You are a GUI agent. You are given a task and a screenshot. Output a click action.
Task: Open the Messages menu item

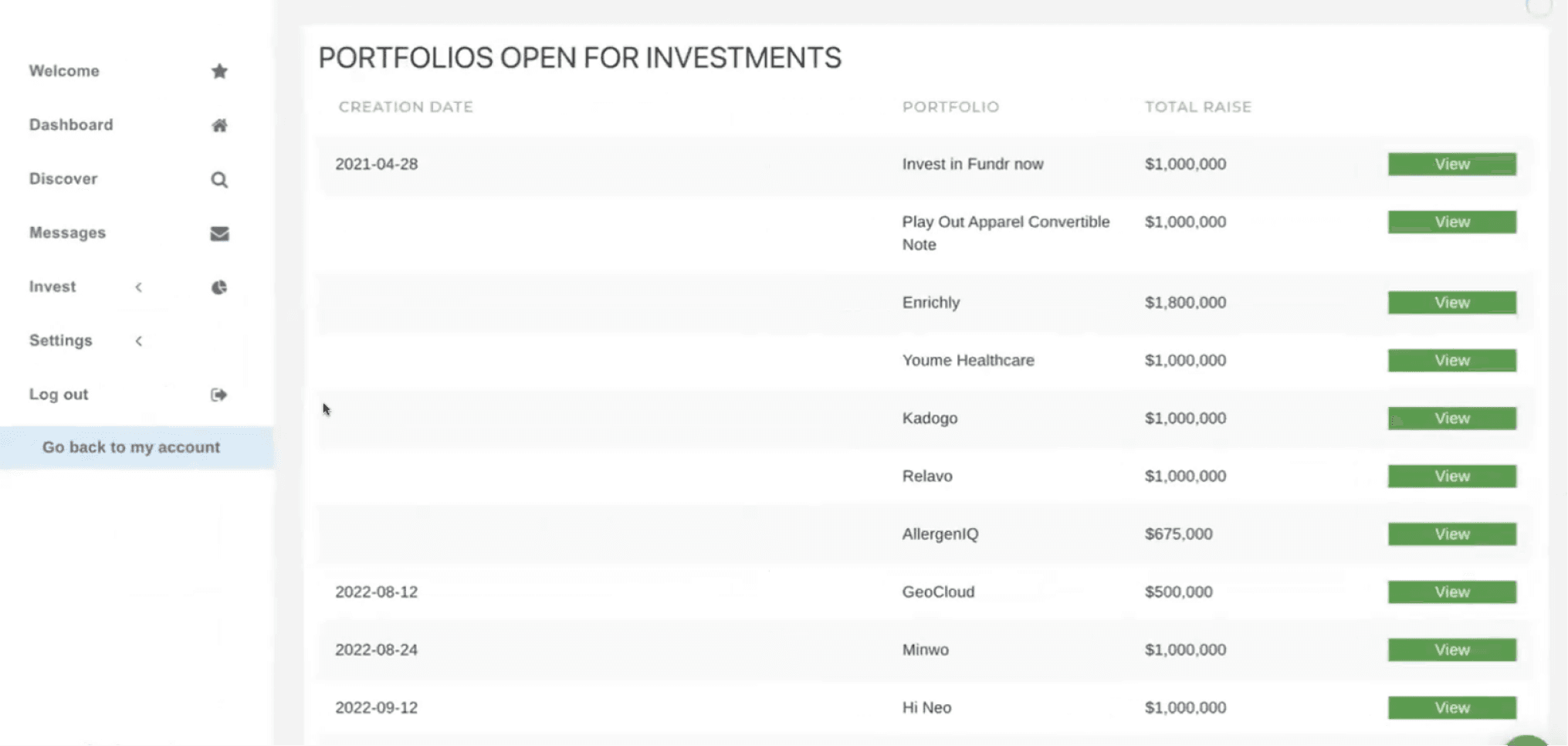tap(67, 232)
